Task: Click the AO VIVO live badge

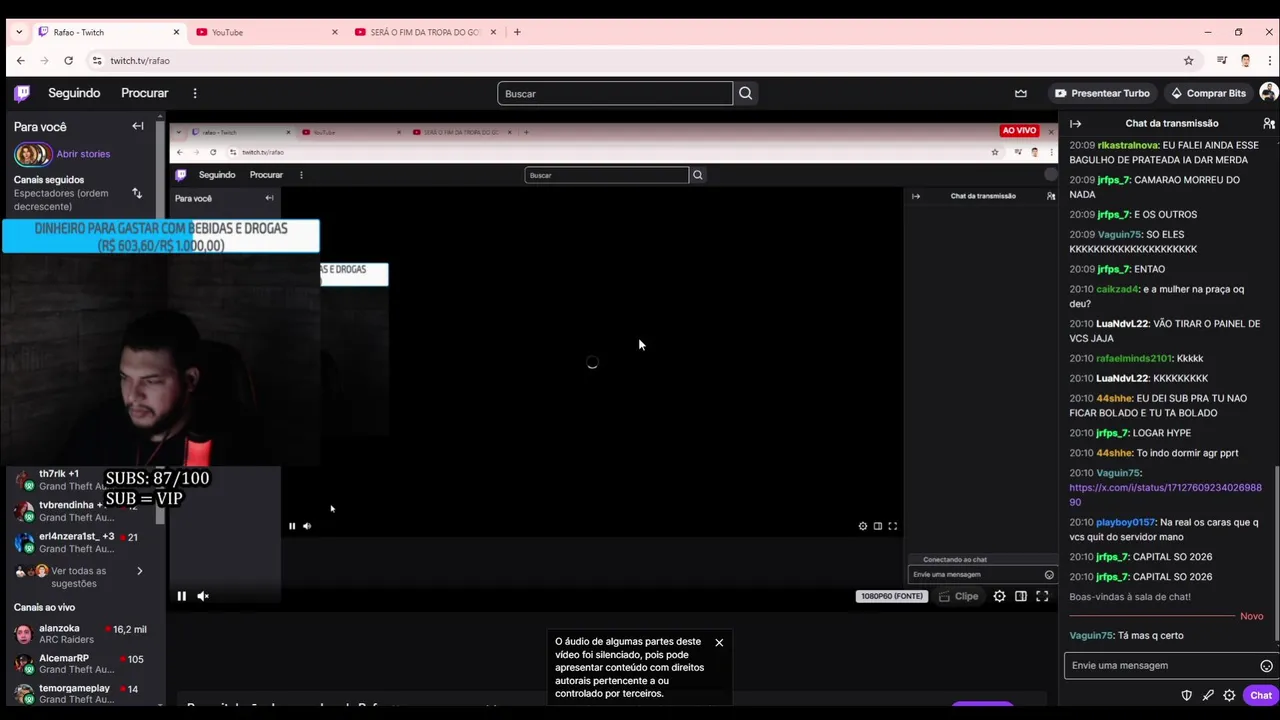Action: tap(1019, 130)
